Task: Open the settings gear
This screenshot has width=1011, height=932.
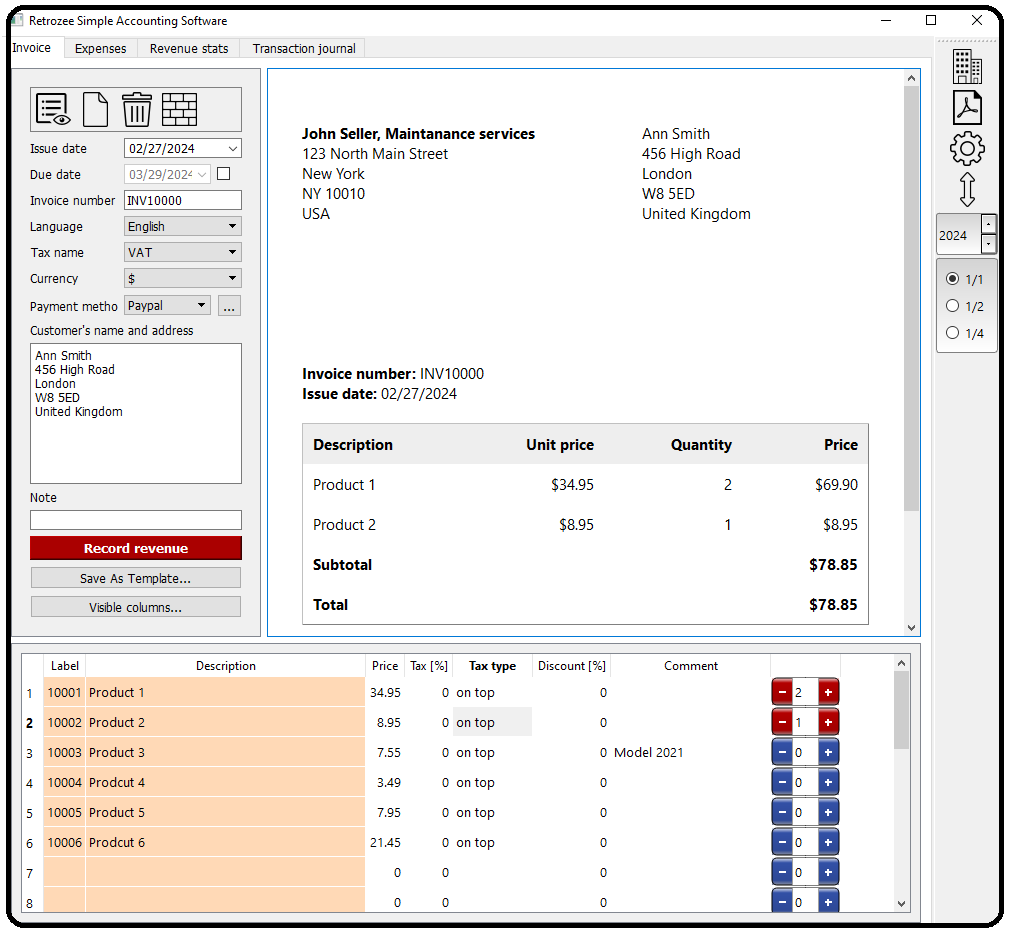Action: point(966,148)
